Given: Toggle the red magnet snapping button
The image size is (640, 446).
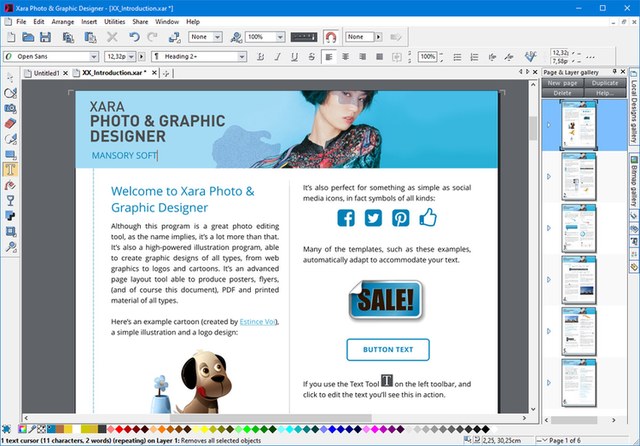Looking at the screenshot, I should (x=331, y=38).
